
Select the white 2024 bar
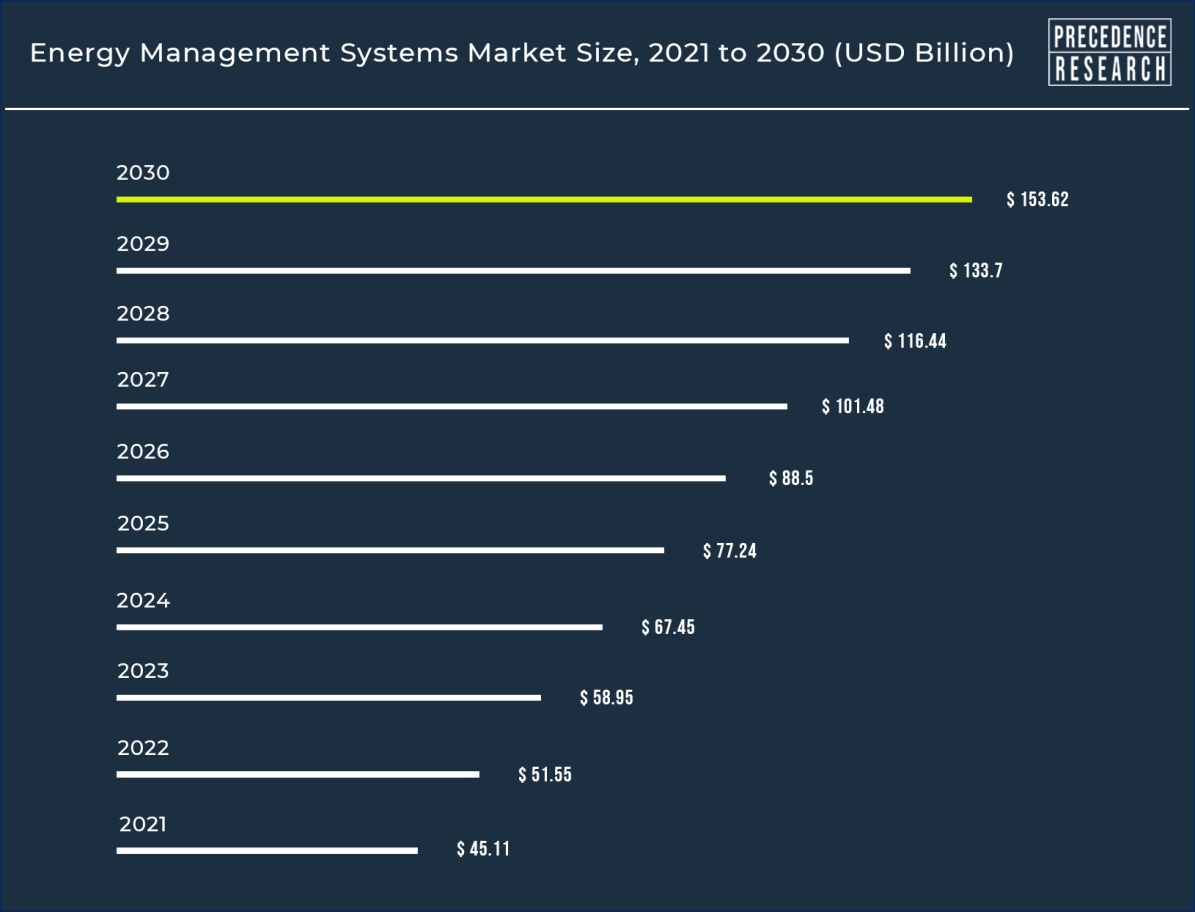pos(359,627)
